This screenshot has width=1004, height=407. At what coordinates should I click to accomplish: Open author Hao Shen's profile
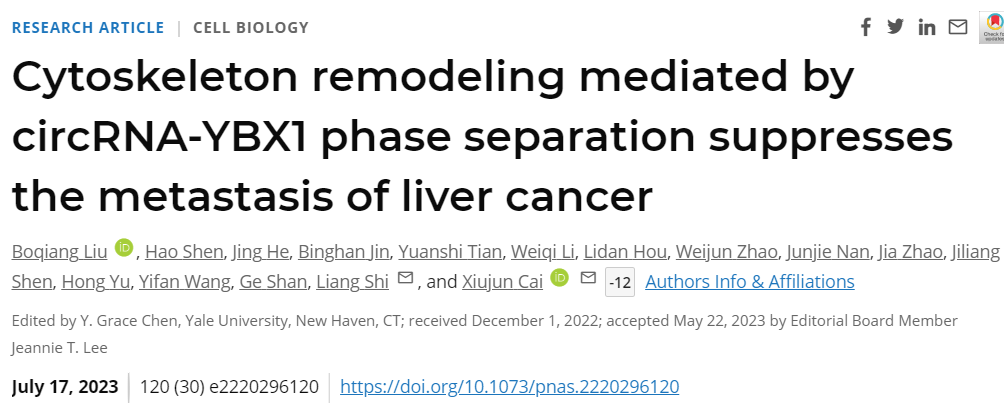tap(184, 252)
